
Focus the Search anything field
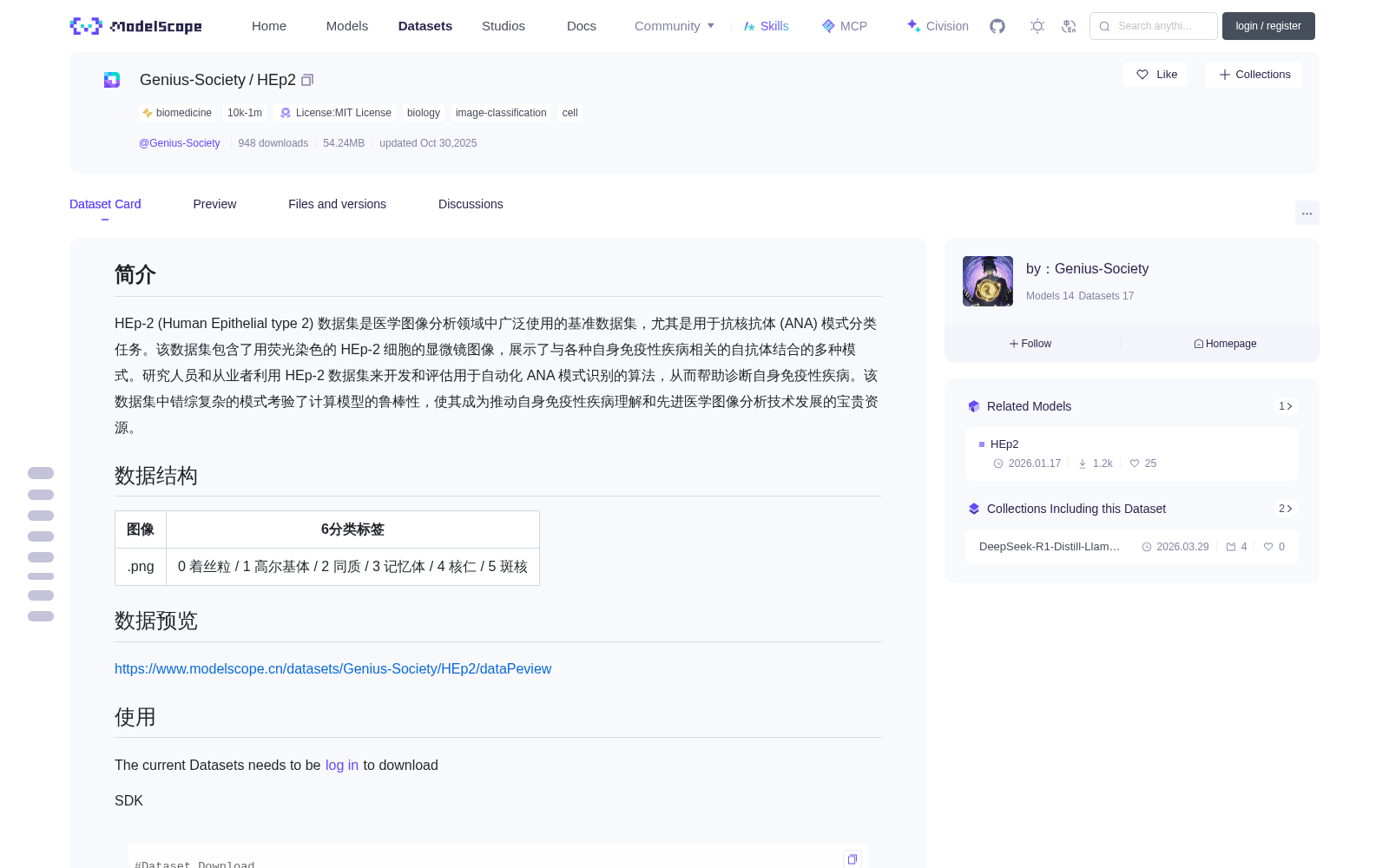(1154, 26)
